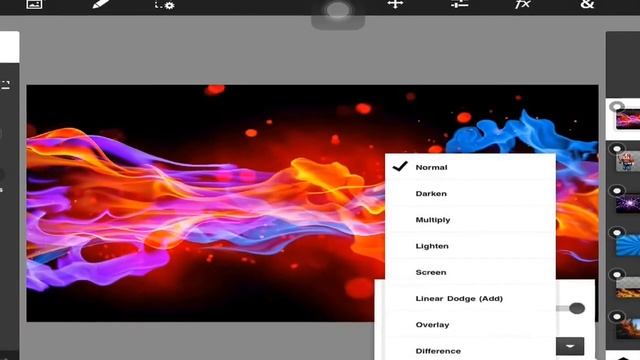Select the marquee icon in the left panel
The image size is (640, 360).
[x=5, y=85]
